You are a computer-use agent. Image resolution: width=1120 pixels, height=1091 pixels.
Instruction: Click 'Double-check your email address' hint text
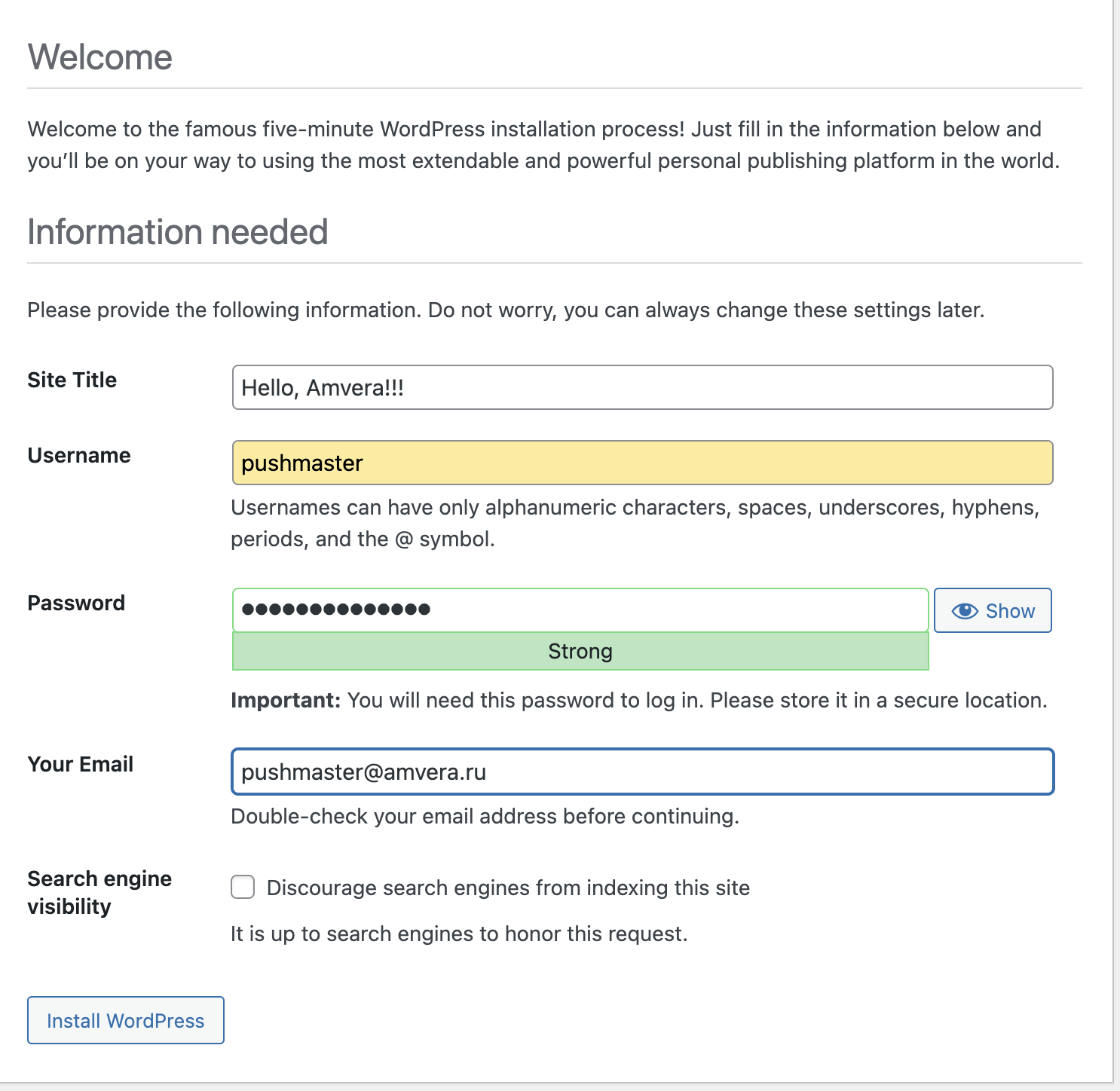click(x=485, y=817)
